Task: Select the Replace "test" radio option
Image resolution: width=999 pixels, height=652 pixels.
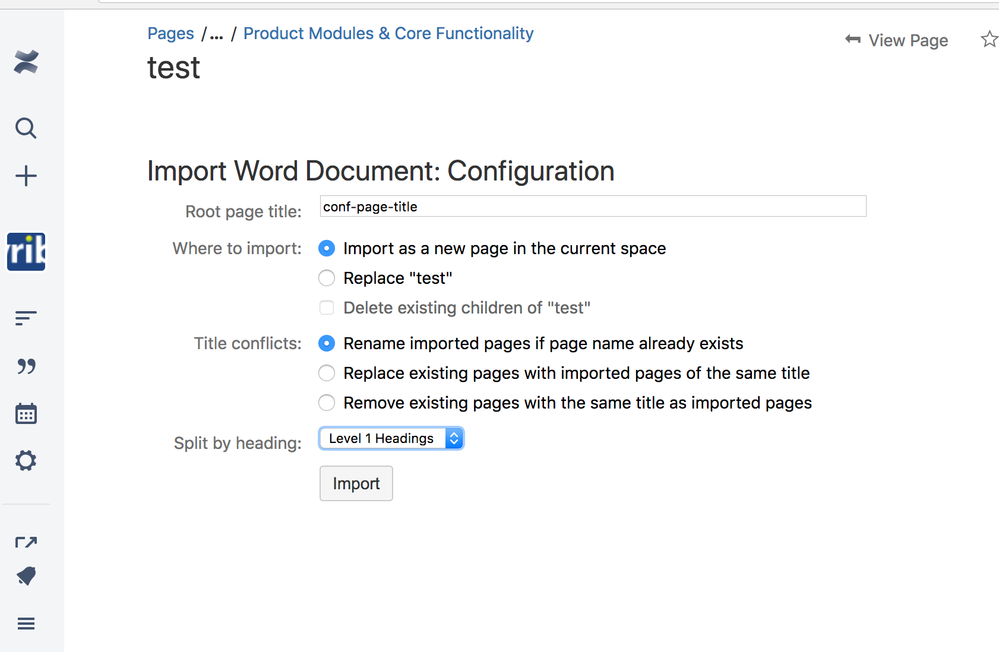Action: [326, 278]
